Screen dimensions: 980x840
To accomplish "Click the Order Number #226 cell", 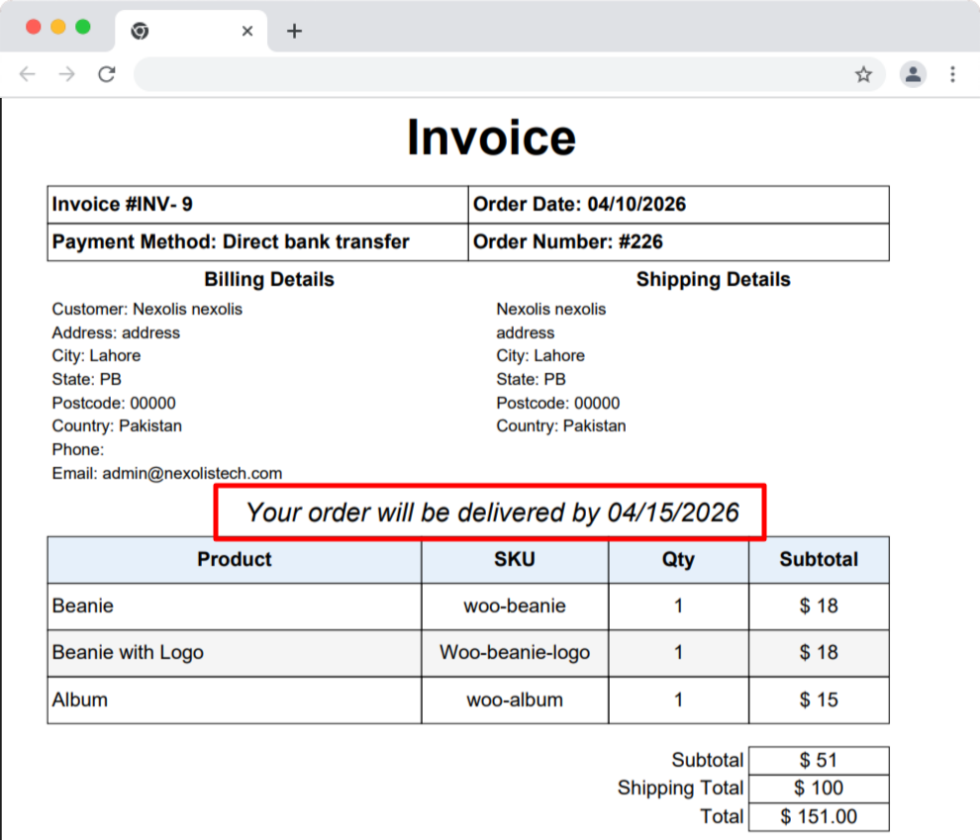I will pos(678,242).
